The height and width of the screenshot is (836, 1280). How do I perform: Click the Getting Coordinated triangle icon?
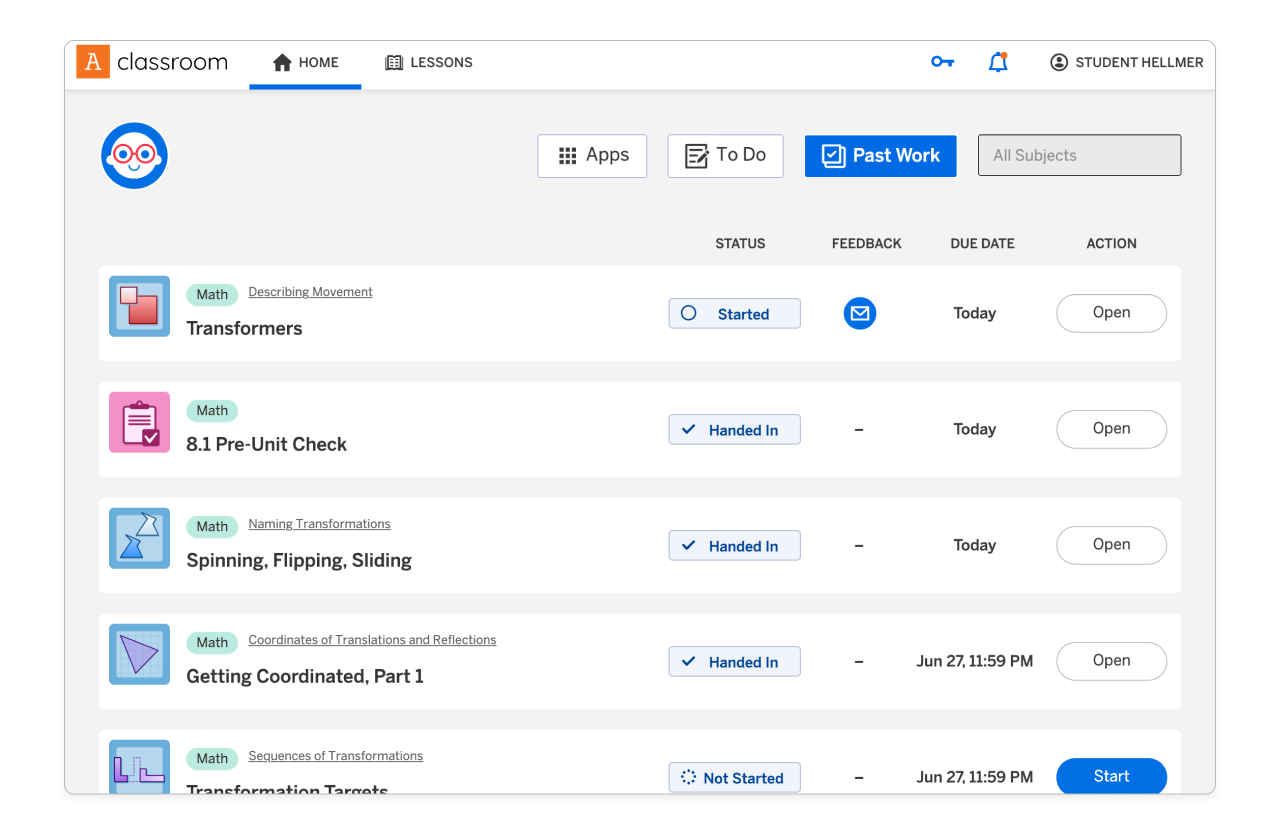pos(139,654)
